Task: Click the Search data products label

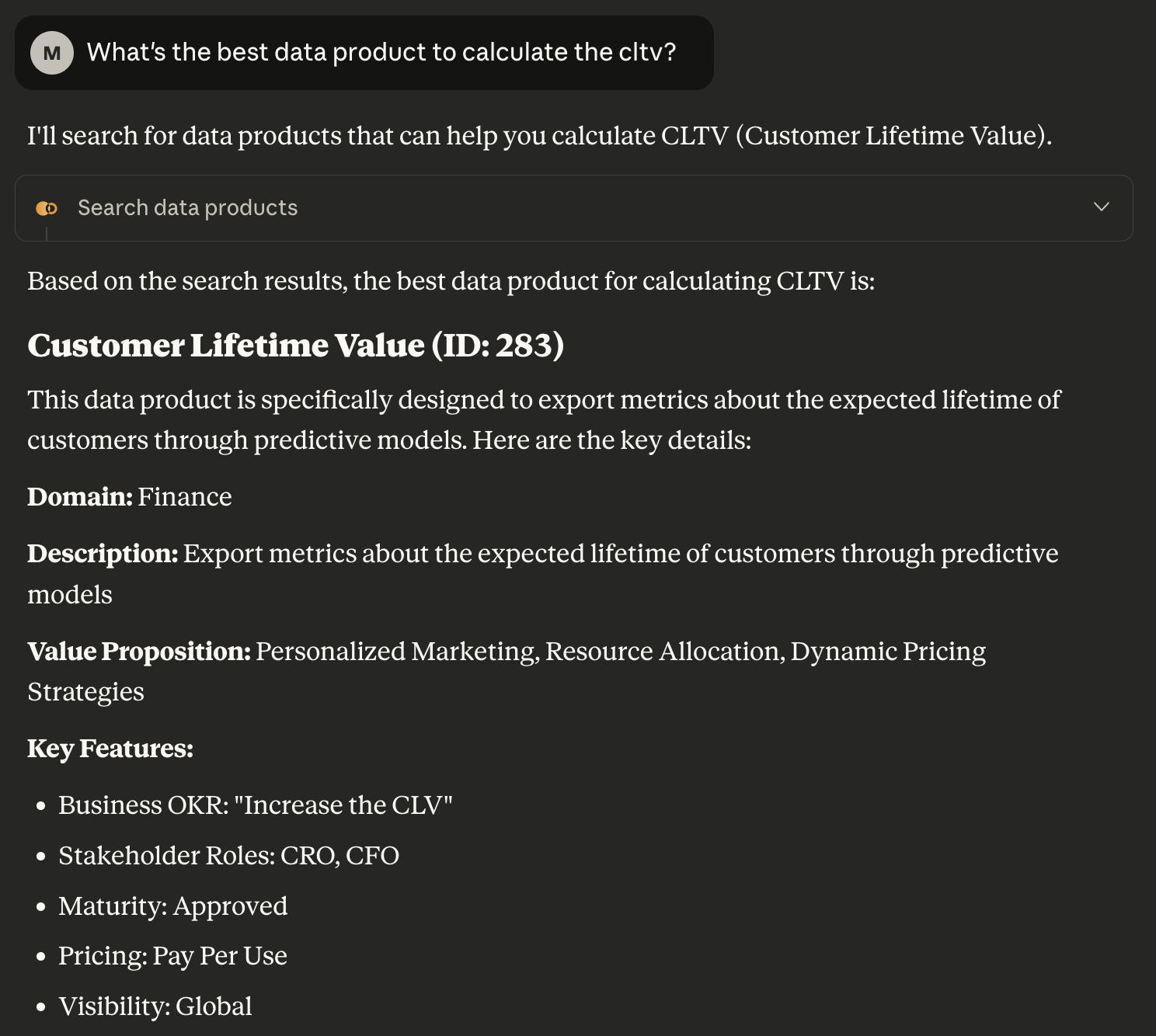Action: 186,207
